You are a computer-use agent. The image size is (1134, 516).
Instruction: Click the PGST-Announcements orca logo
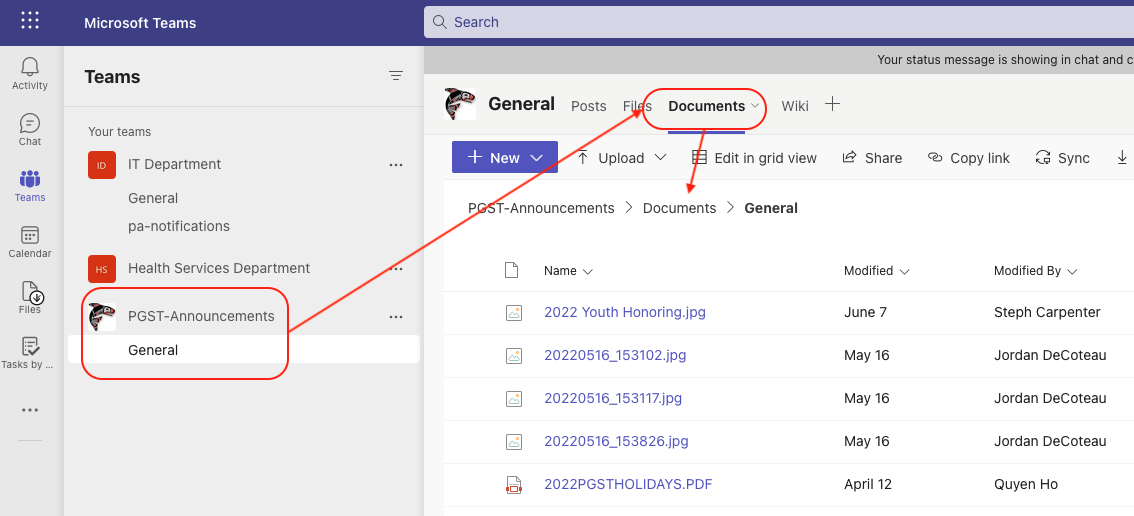point(101,317)
